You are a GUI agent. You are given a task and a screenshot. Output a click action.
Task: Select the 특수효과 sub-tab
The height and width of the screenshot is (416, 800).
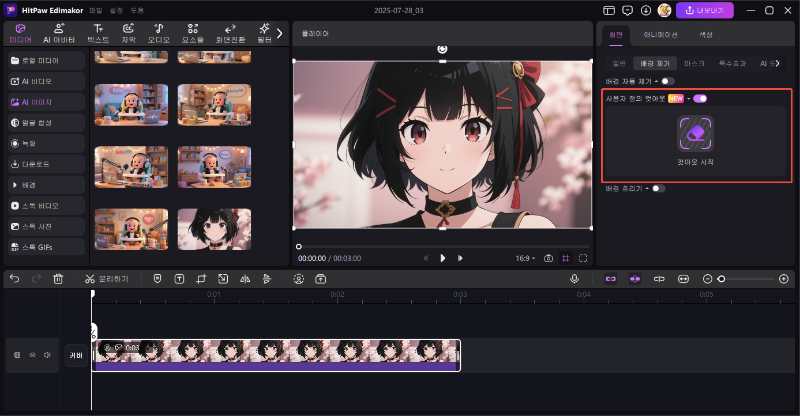(732, 63)
